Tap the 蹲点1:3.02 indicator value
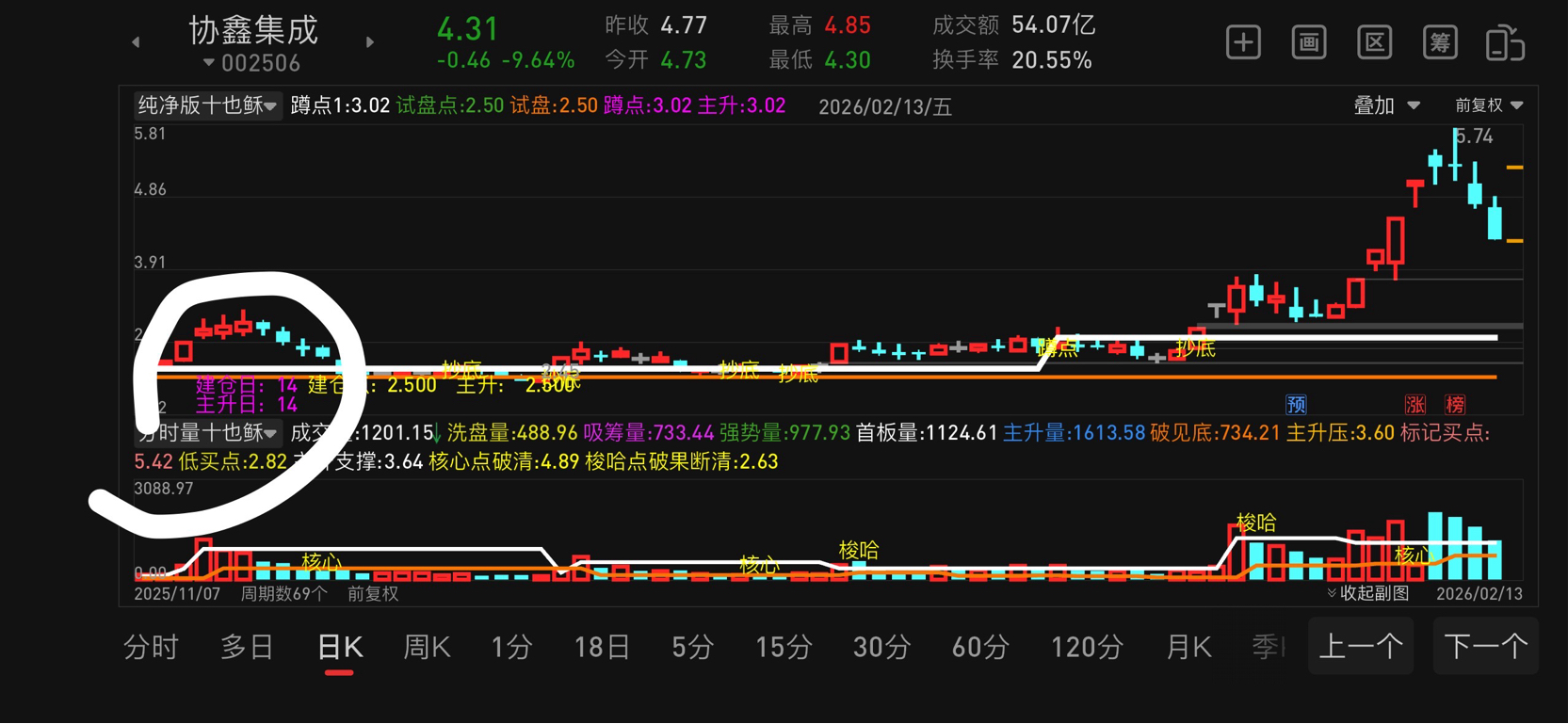The height and width of the screenshot is (724, 1568). [x=340, y=105]
